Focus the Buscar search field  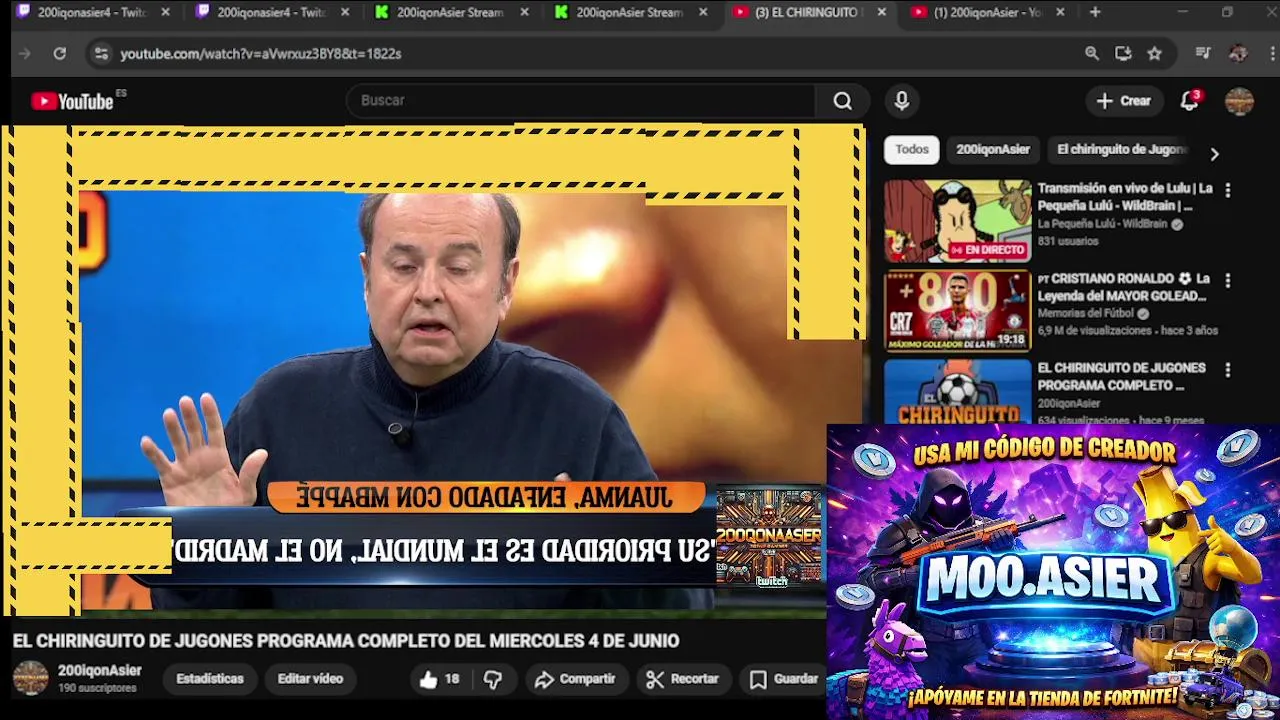pyautogui.click(x=580, y=101)
